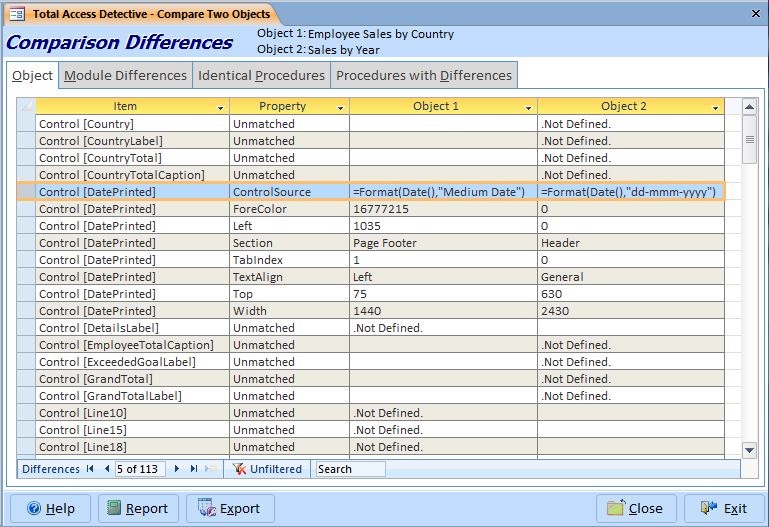Click the 'Section' property cell

(289, 243)
